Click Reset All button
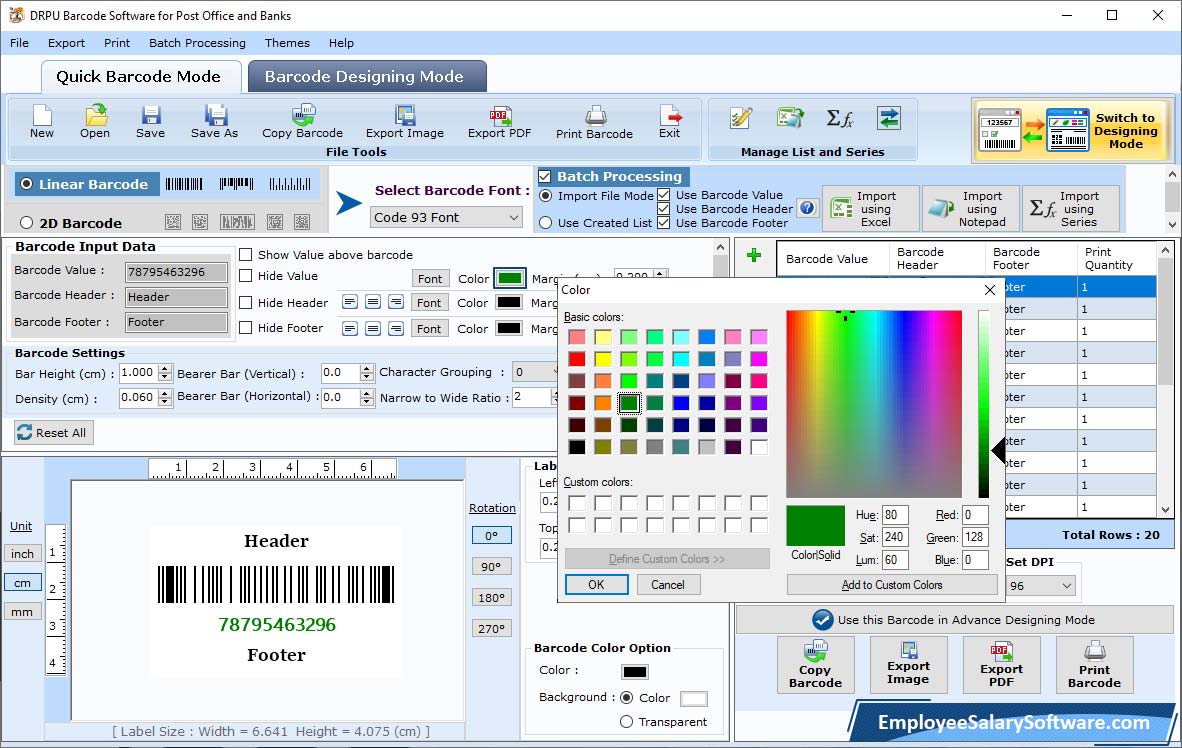Viewport: 1182px width, 748px height. point(53,432)
